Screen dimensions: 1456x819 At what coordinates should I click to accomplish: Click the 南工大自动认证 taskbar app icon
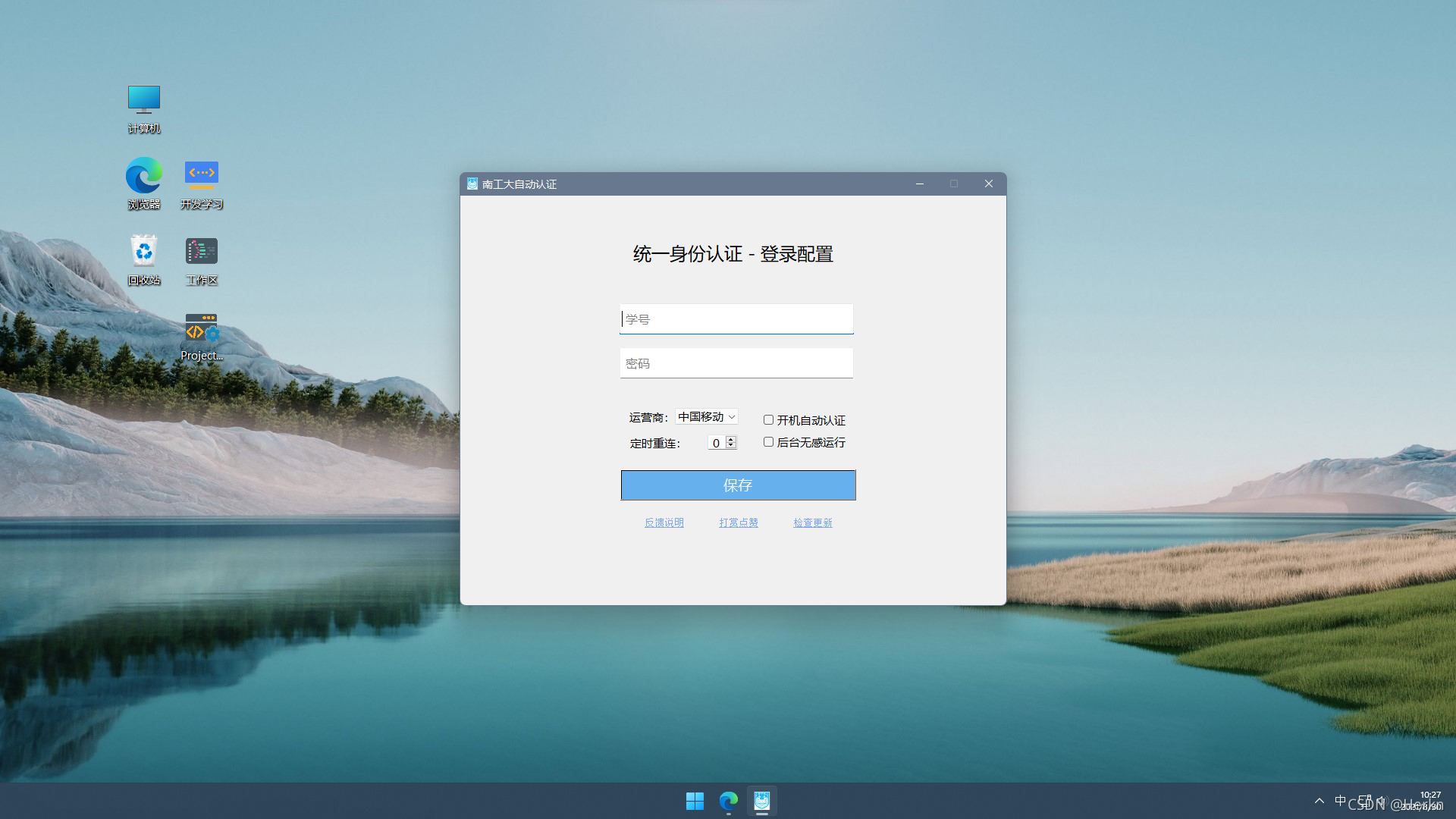[762, 801]
